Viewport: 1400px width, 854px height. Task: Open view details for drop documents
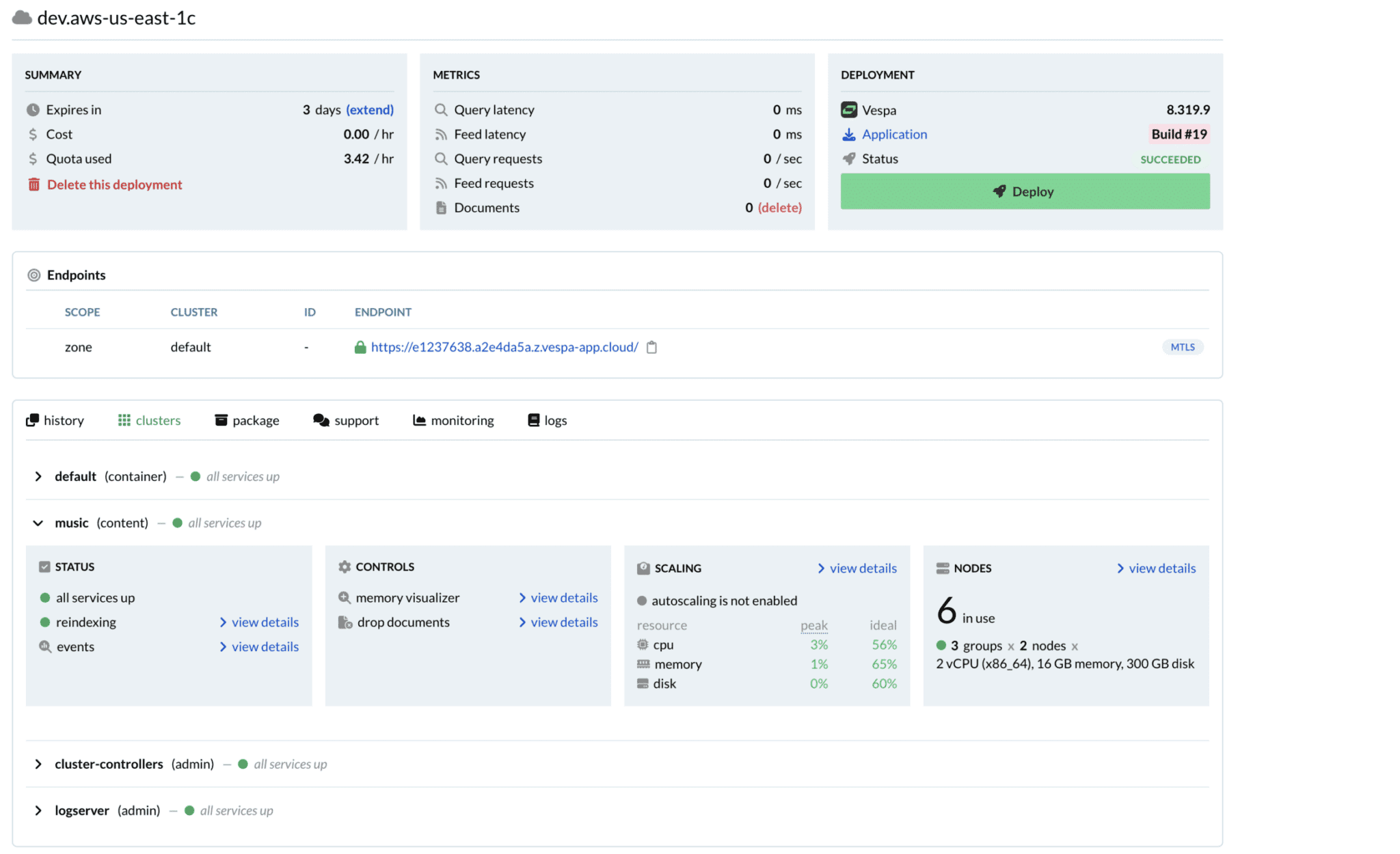pyautogui.click(x=558, y=622)
